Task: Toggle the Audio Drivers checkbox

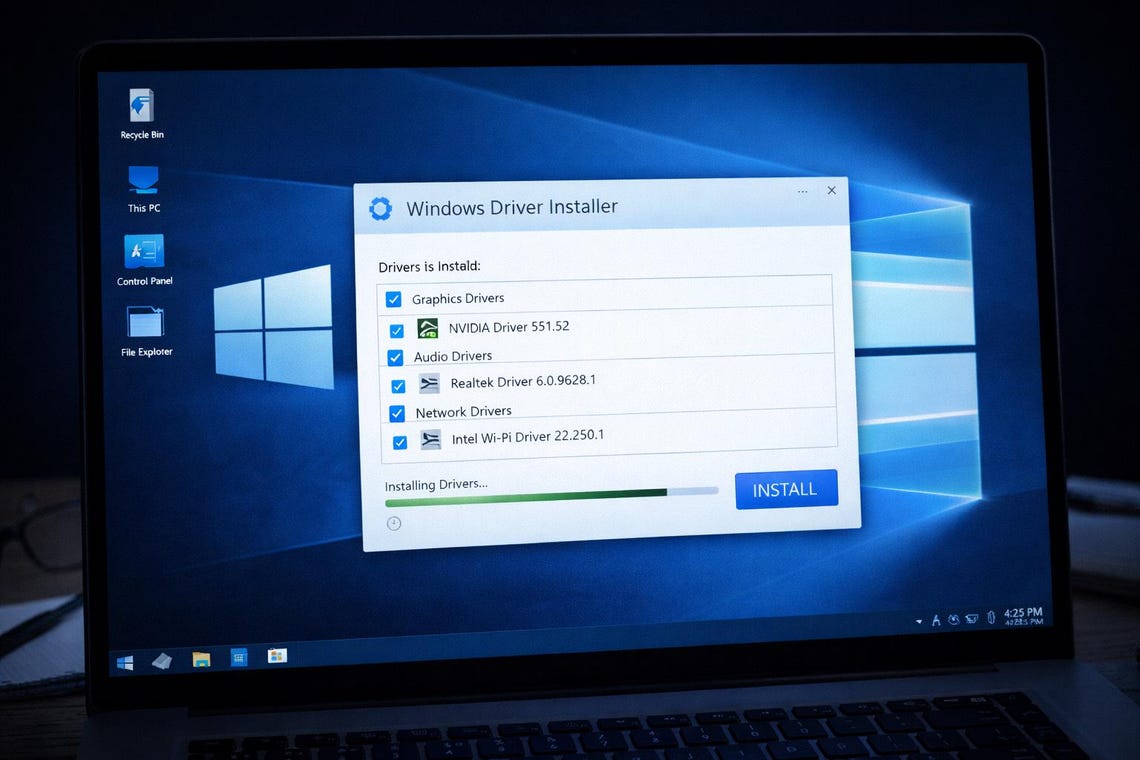Action: point(395,357)
